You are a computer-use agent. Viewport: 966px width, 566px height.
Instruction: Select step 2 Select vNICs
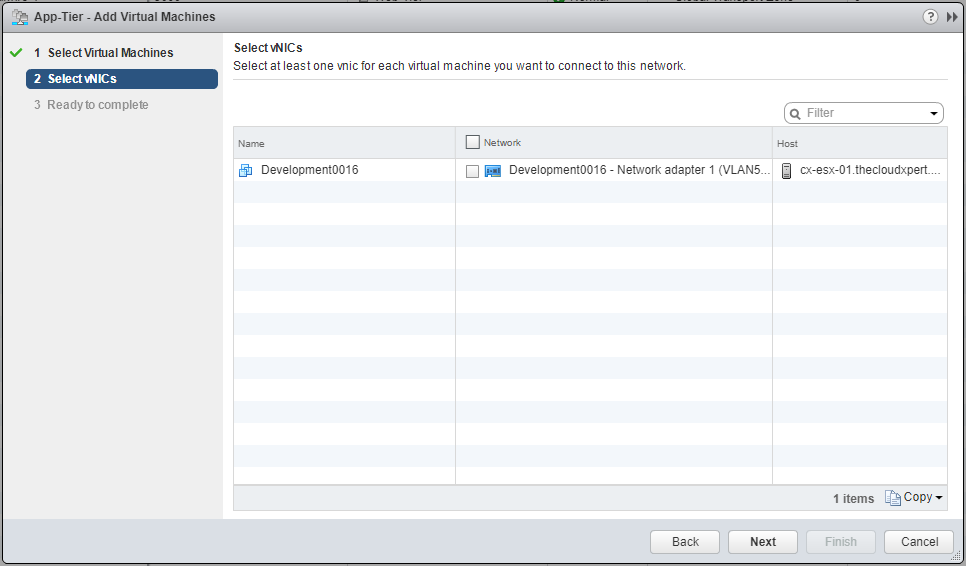coord(82,79)
